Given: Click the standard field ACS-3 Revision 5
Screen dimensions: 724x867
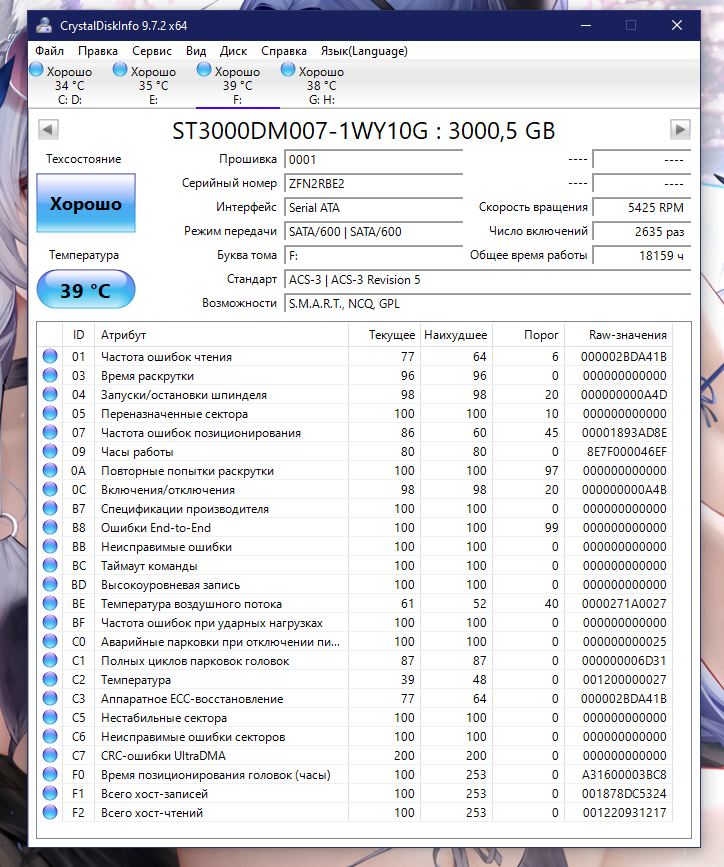Looking at the screenshot, I should (x=487, y=280).
